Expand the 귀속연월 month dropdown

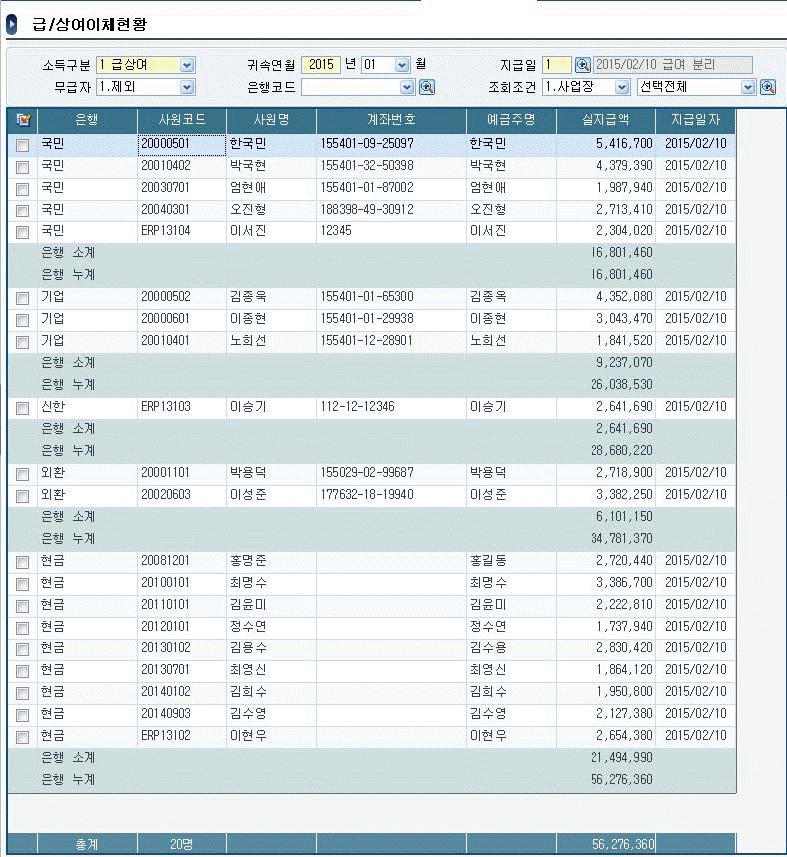[x=402, y=65]
